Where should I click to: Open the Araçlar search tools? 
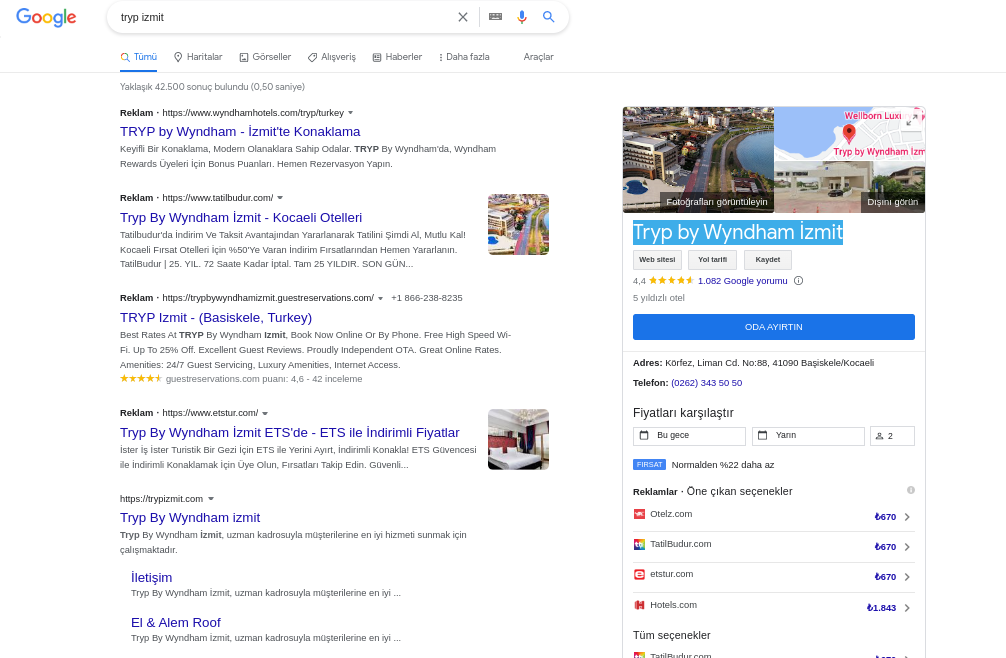[x=538, y=57]
